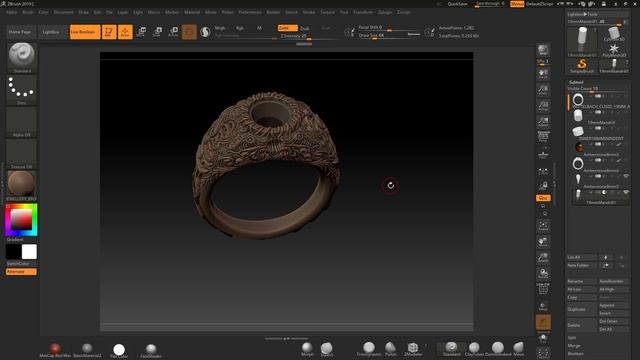The width and height of the screenshot is (640, 360).
Task: Click the BPR render icon
Action: click(x=543, y=50)
